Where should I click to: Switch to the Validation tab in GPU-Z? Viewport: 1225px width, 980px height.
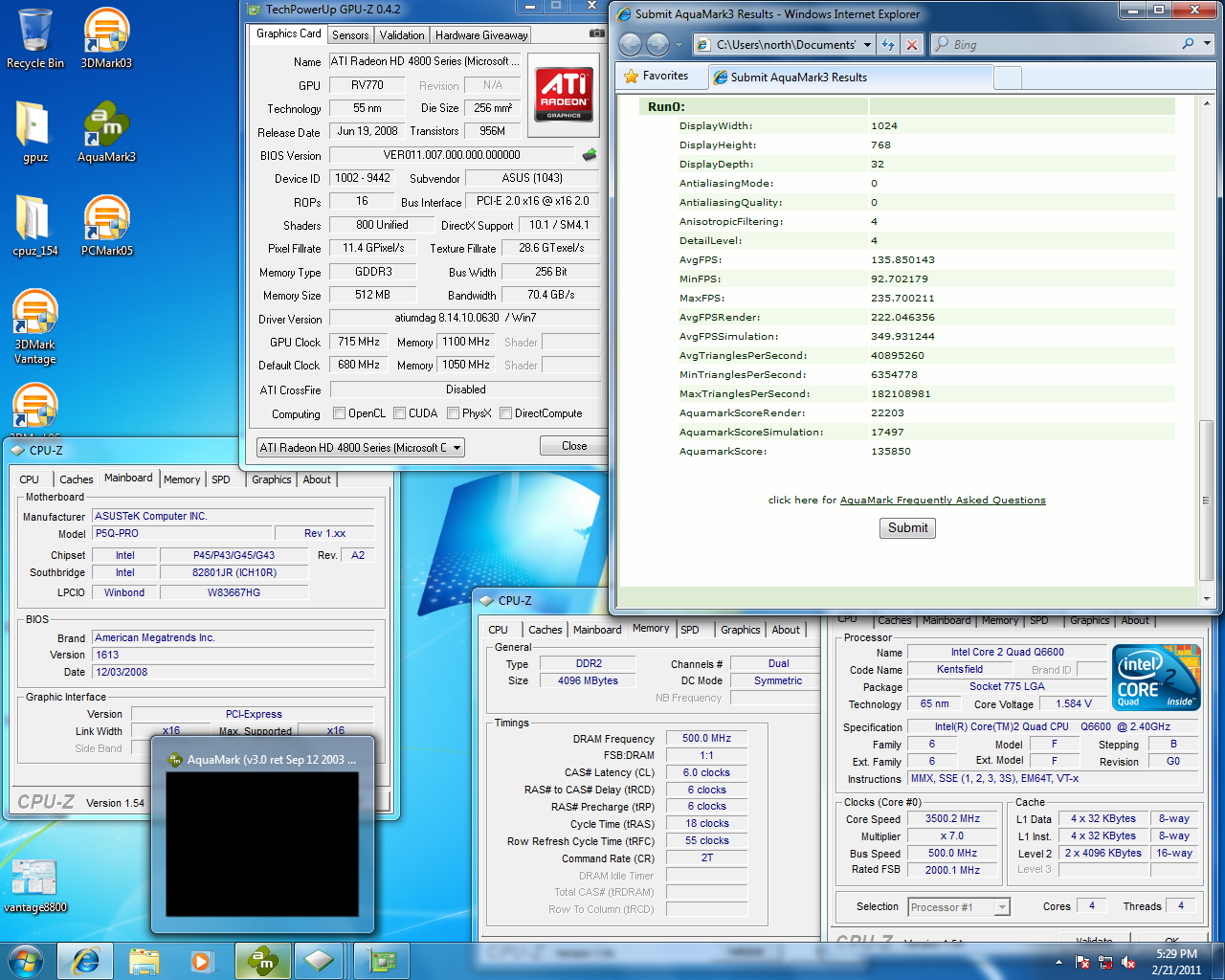tap(402, 35)
